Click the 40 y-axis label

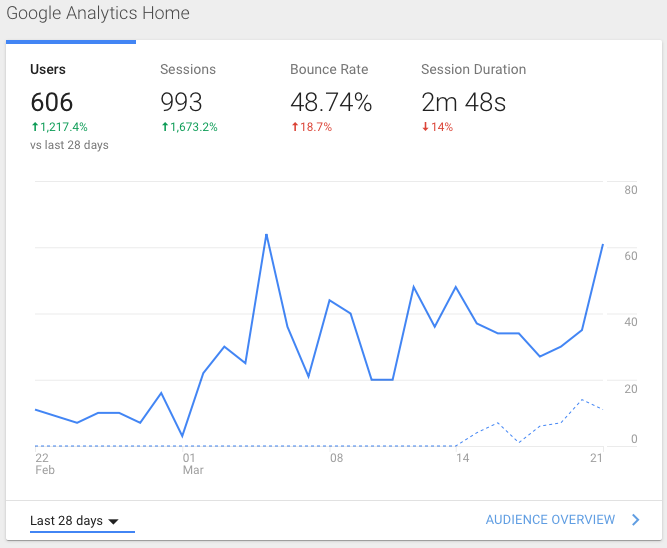click(630, 322)
